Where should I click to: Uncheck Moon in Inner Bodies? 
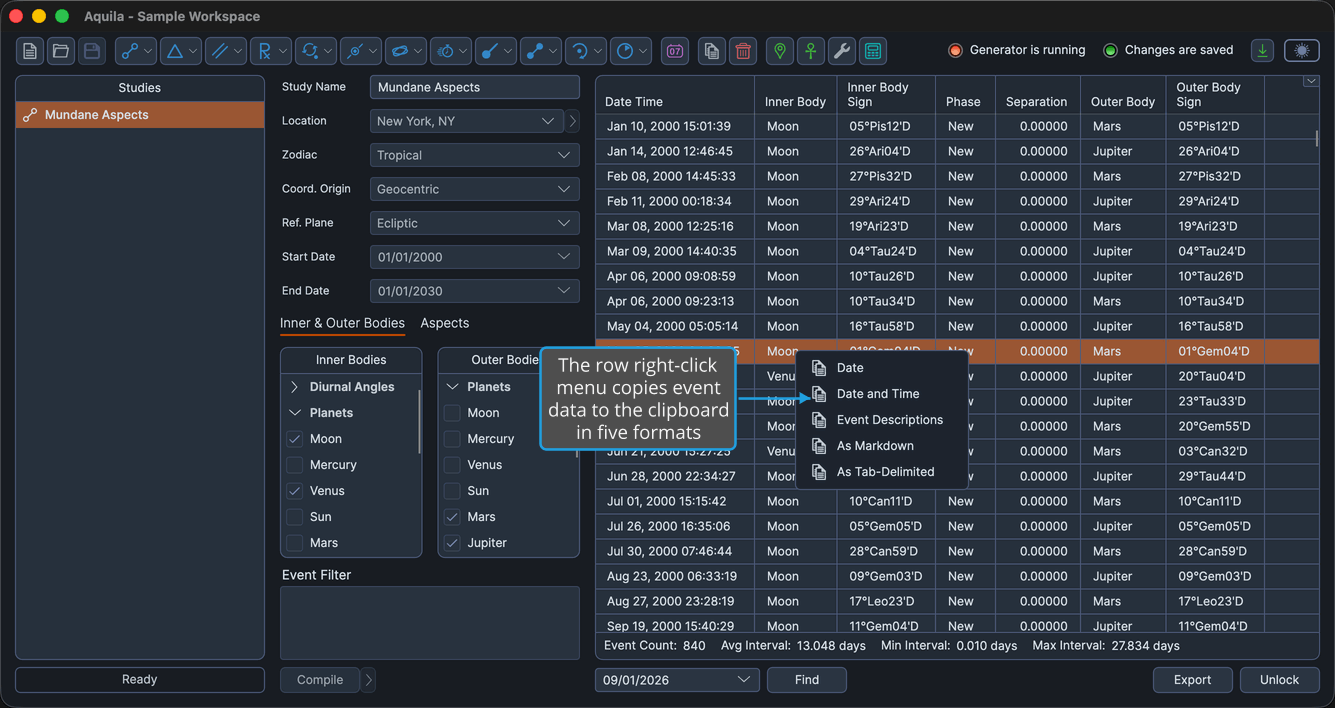point(294,439)
